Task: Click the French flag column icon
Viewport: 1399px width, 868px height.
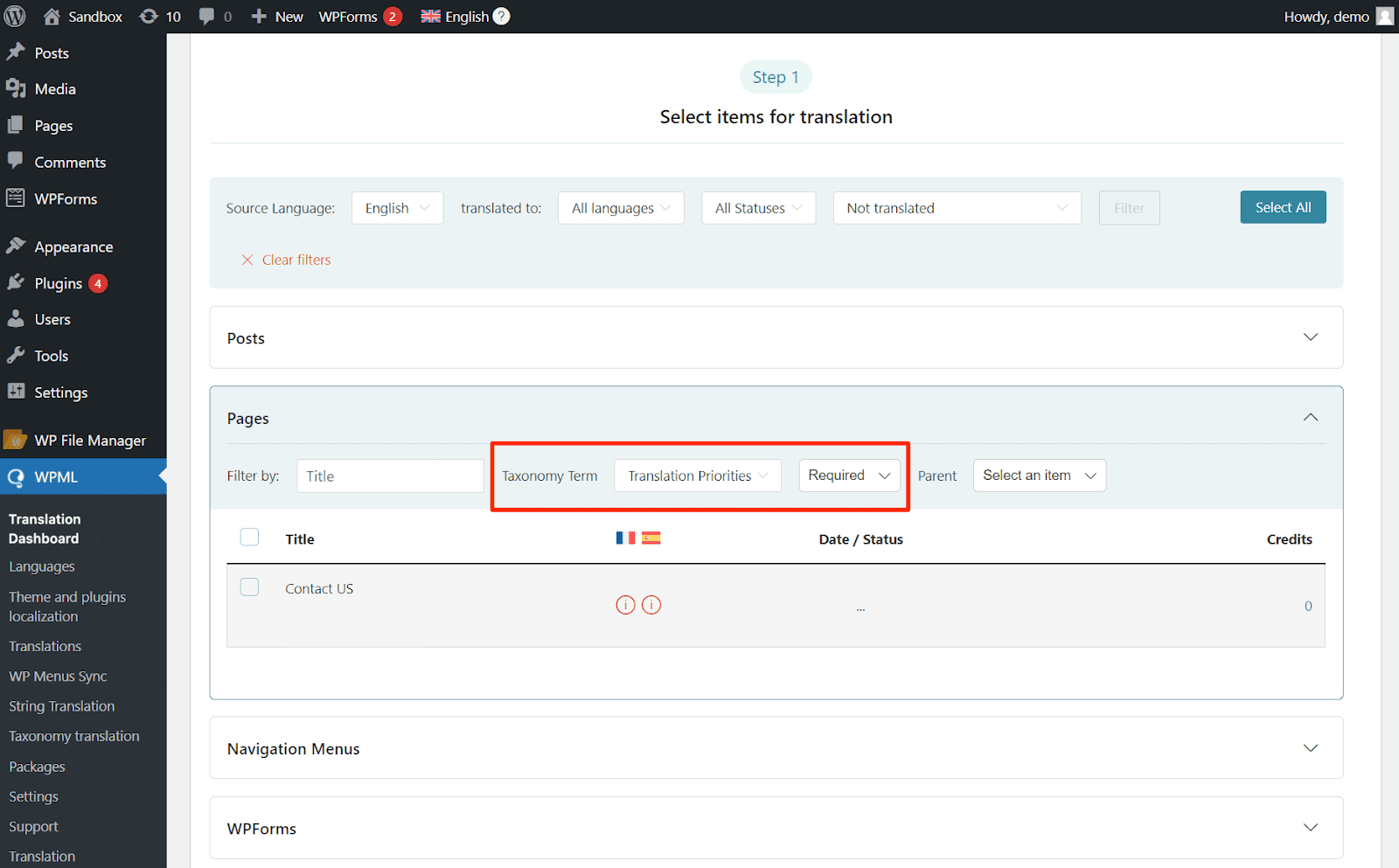Action: [x=625, y=538]
